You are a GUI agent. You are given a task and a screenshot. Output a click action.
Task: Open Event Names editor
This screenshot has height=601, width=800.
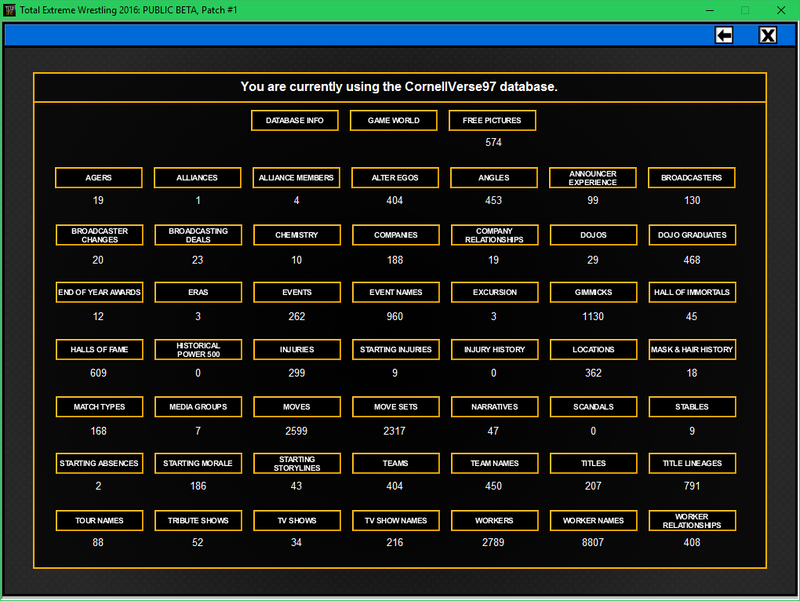tap(396, 292)
